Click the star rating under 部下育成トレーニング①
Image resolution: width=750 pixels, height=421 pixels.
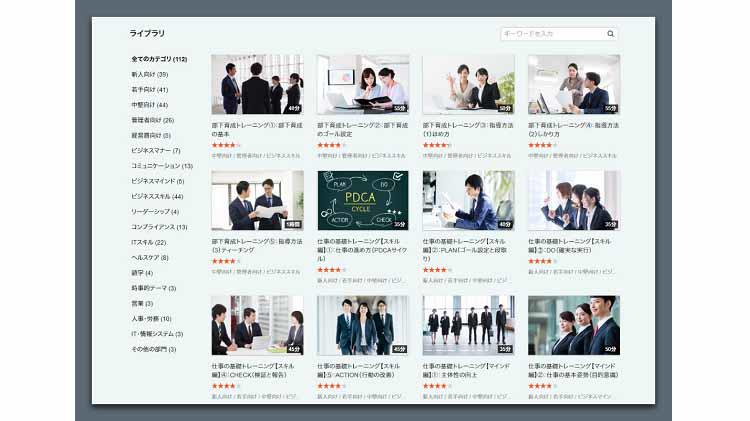pyautogui.click(x=225, y=146)
